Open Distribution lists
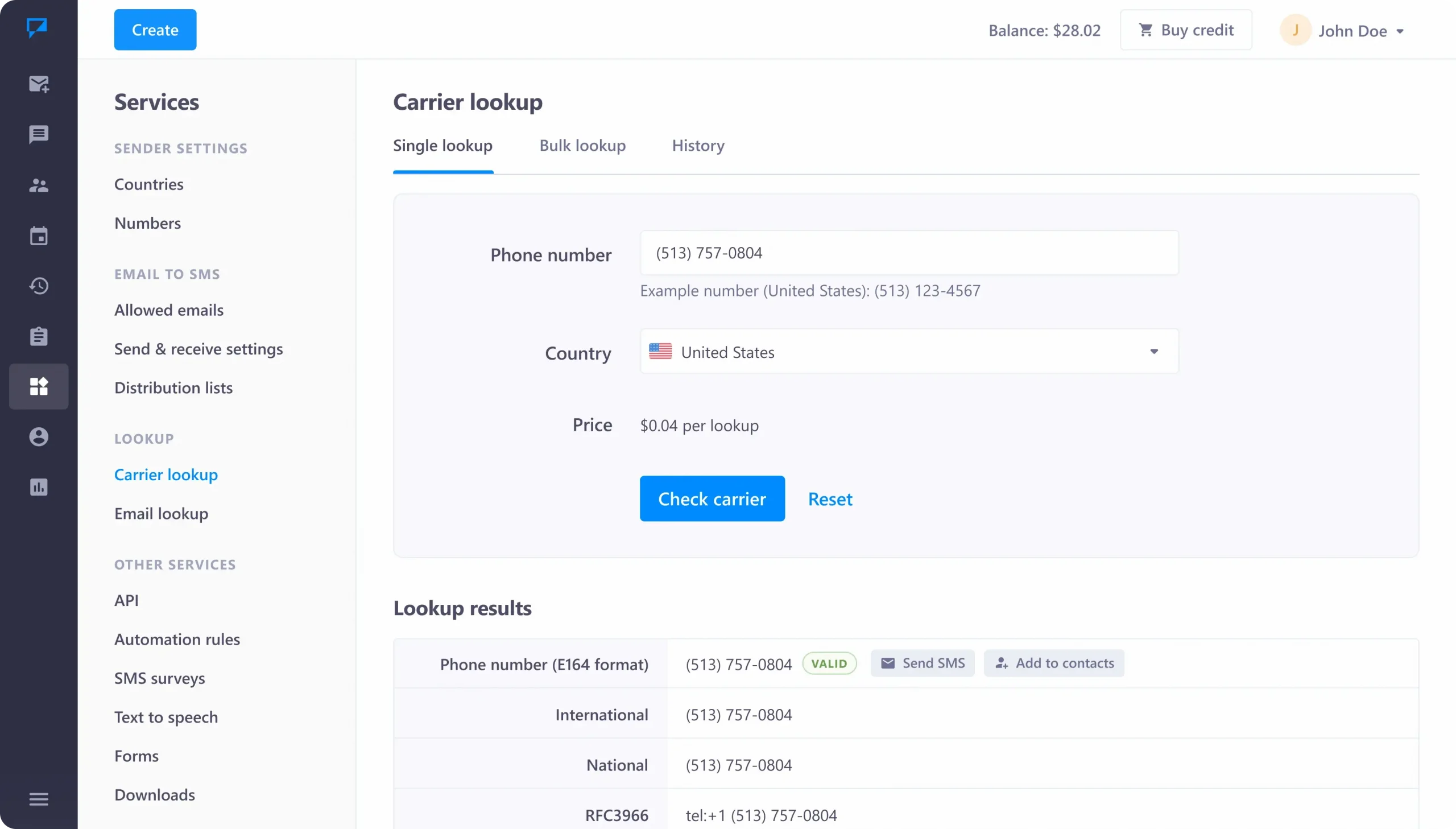This screenshot has height=829, width=1456. 173,387
